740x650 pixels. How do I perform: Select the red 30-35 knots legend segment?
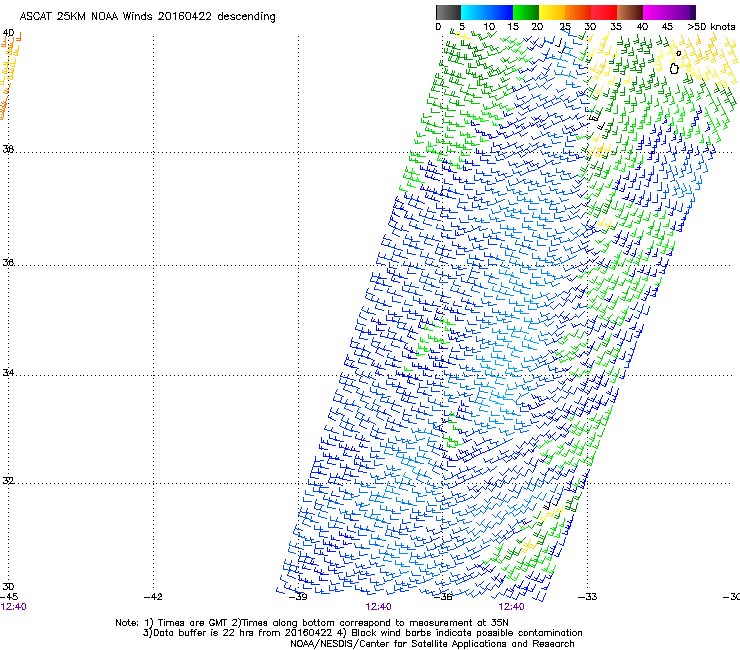[604, 12]
